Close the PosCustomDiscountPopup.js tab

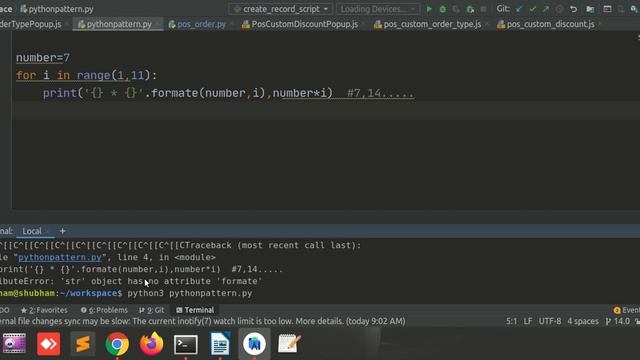(363, 24)
